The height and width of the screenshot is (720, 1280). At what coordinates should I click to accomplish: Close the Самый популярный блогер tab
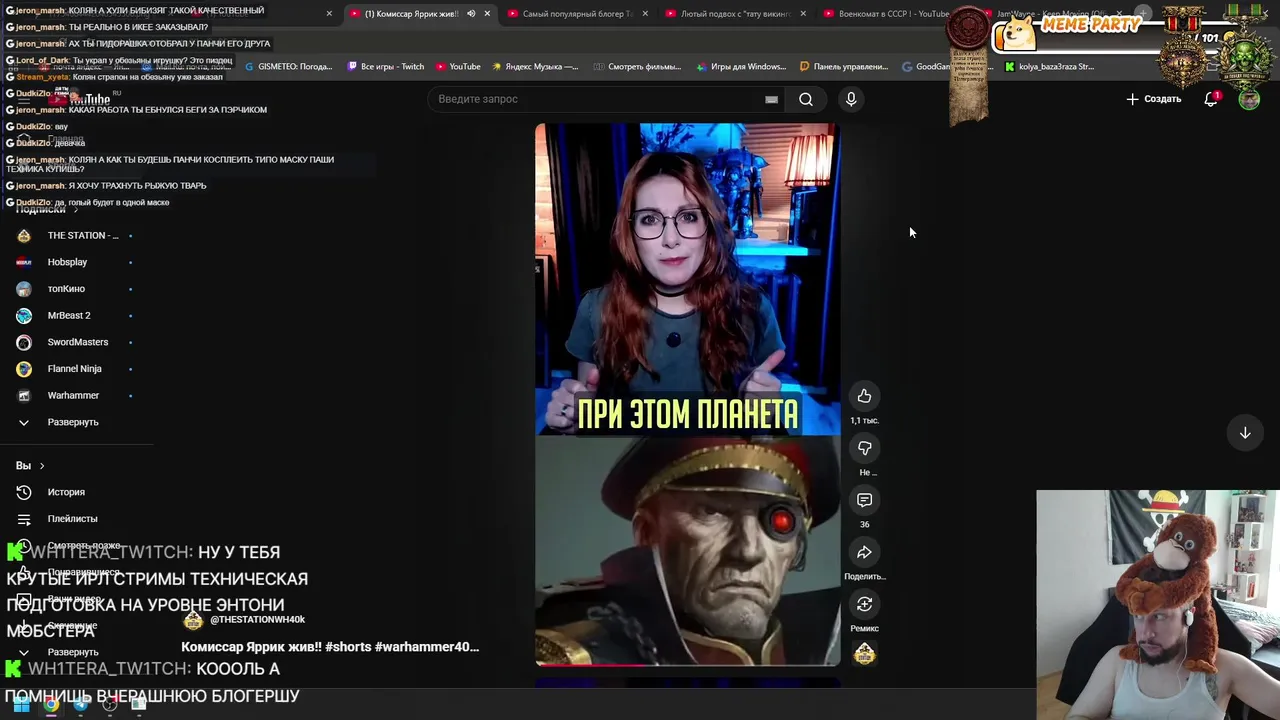click(x=645, y=14)
